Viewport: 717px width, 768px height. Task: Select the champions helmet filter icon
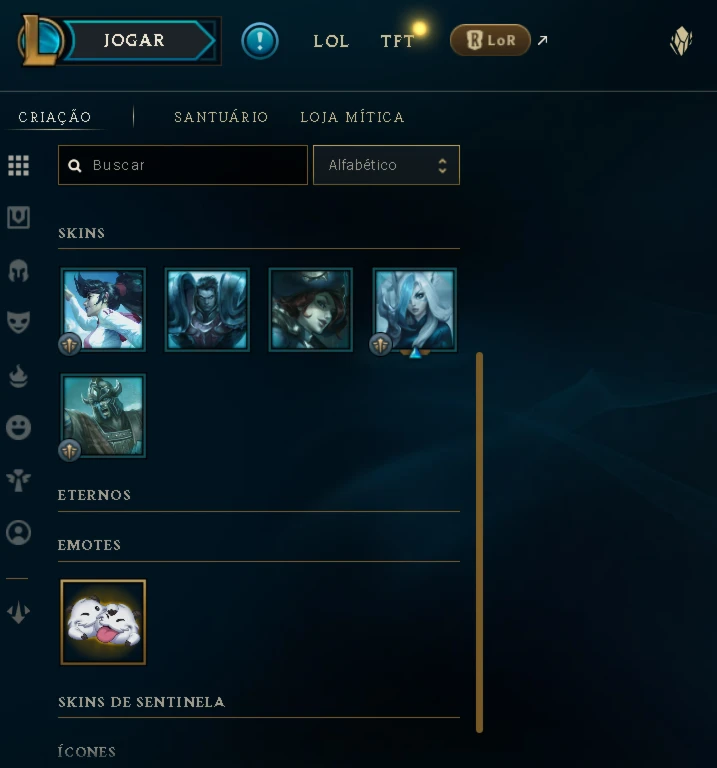coord(19,270)
